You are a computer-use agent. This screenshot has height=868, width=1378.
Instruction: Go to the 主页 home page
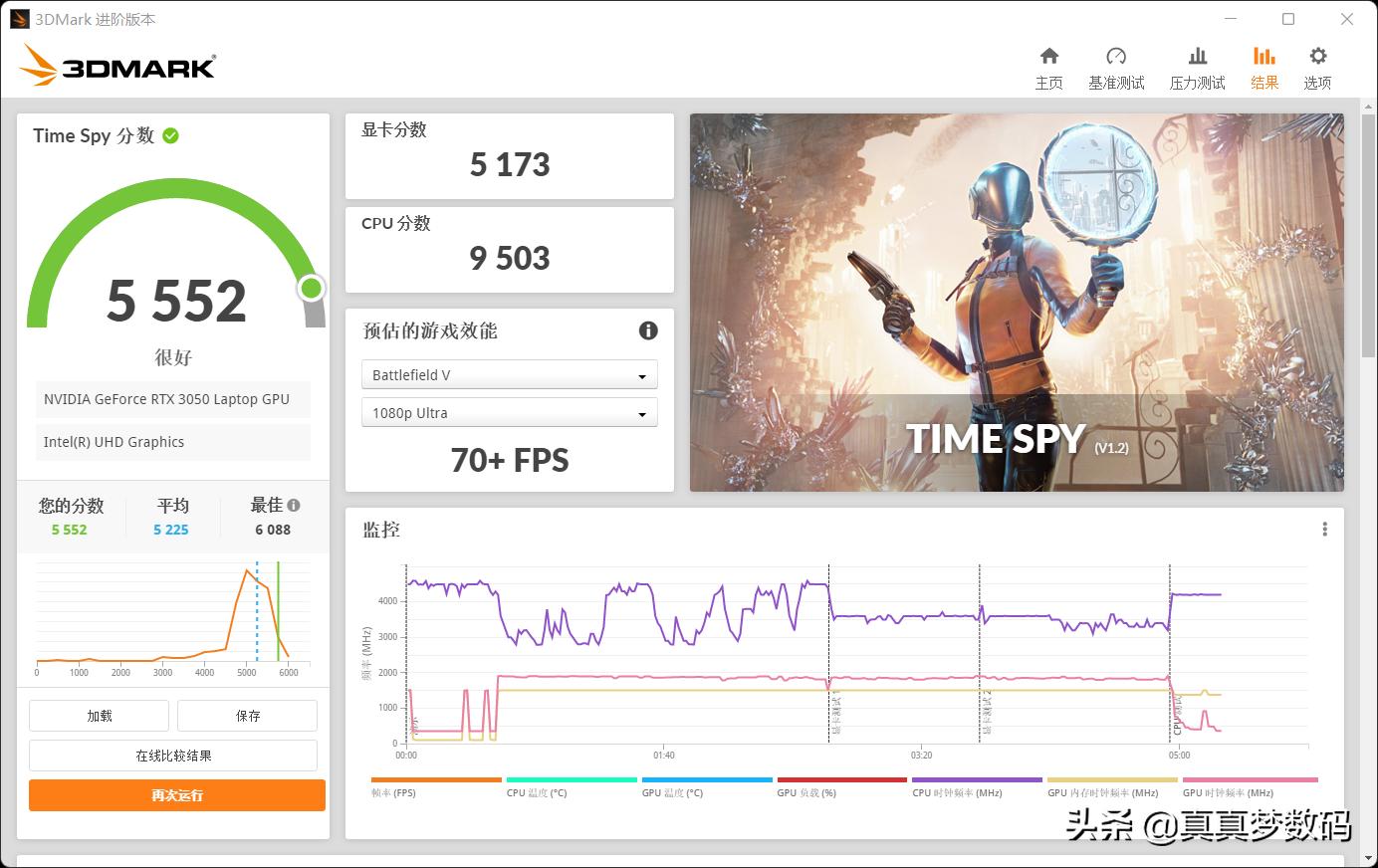[x=1048, y=69]
